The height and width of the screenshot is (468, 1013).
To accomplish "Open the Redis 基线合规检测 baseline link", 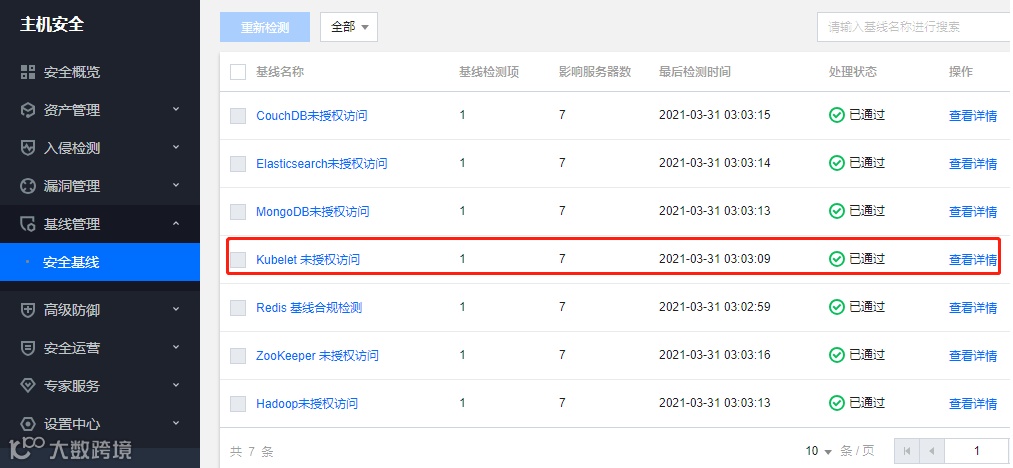I will (309, 308).
